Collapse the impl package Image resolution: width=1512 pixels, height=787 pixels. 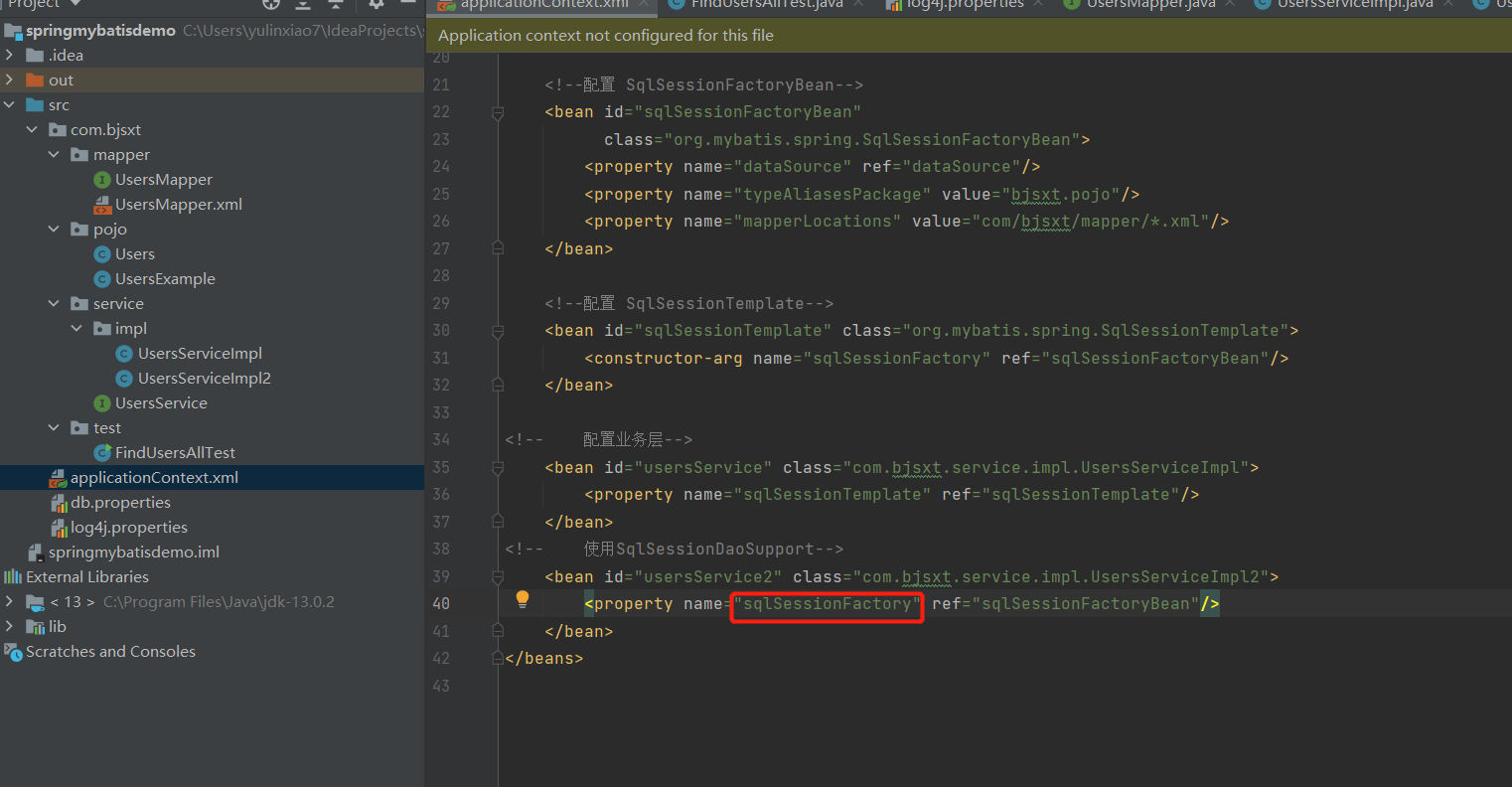coord(76,328)
